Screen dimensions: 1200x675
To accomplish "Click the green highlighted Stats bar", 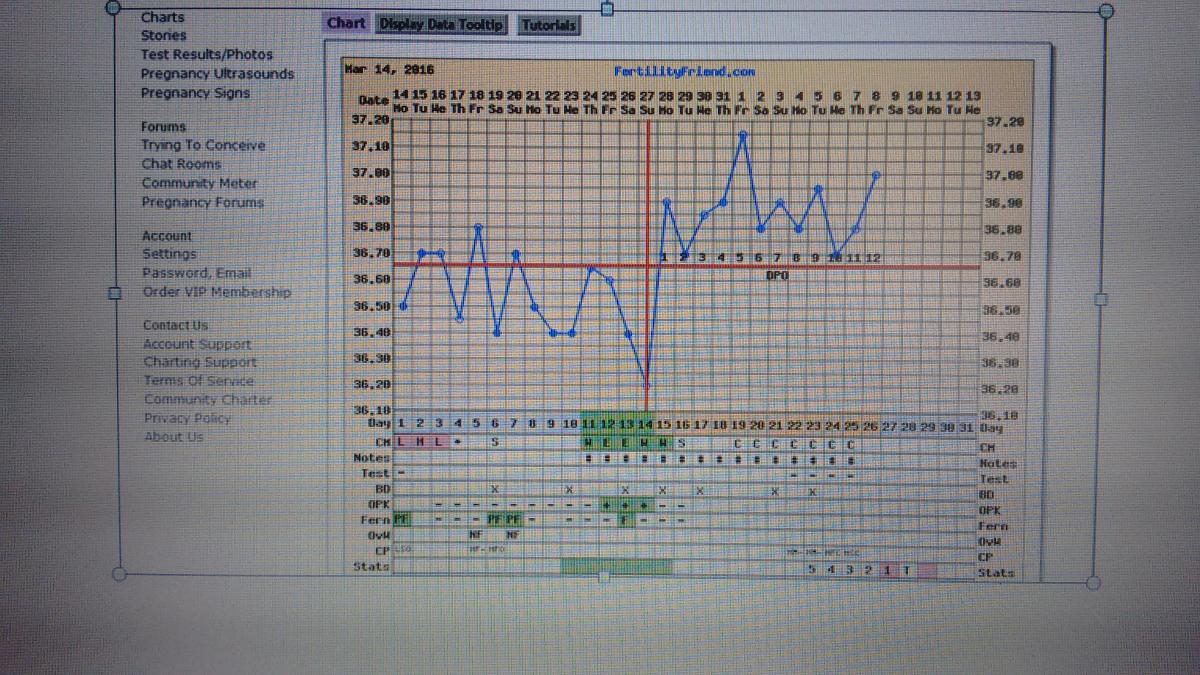I will click(x=616, y=568).
